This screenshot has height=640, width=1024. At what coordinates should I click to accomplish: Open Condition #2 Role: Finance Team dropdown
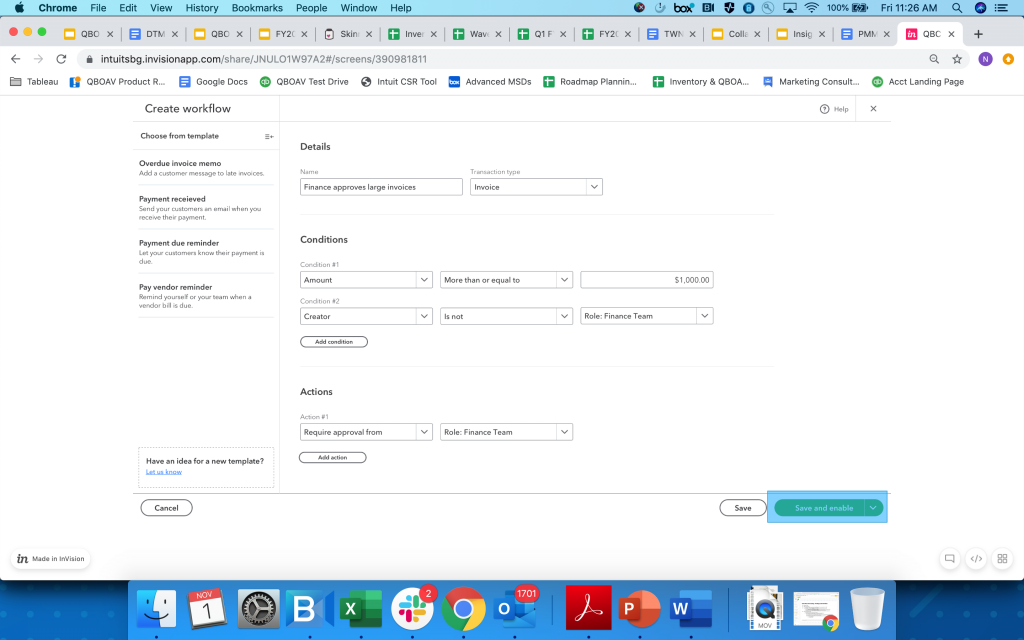click(647, 316)
